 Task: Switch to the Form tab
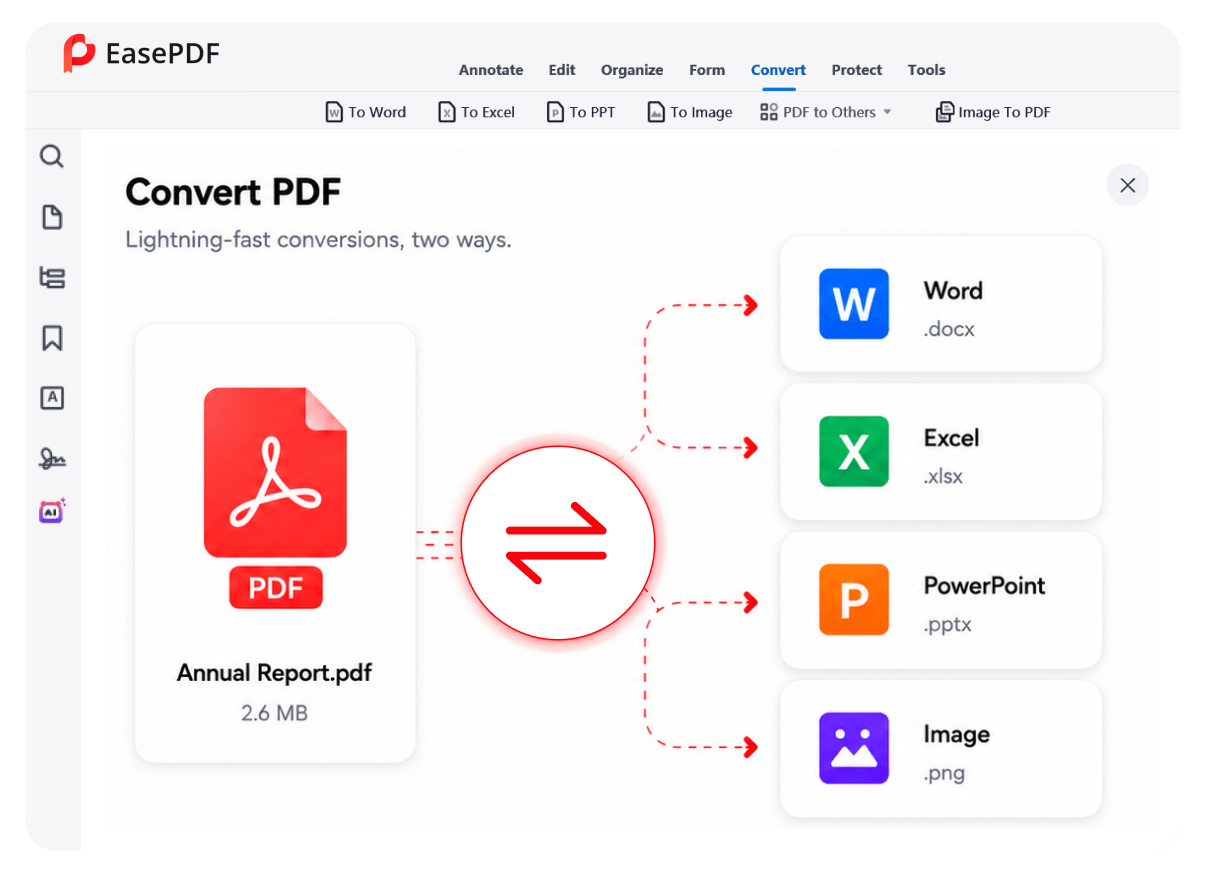coord(707,70)
